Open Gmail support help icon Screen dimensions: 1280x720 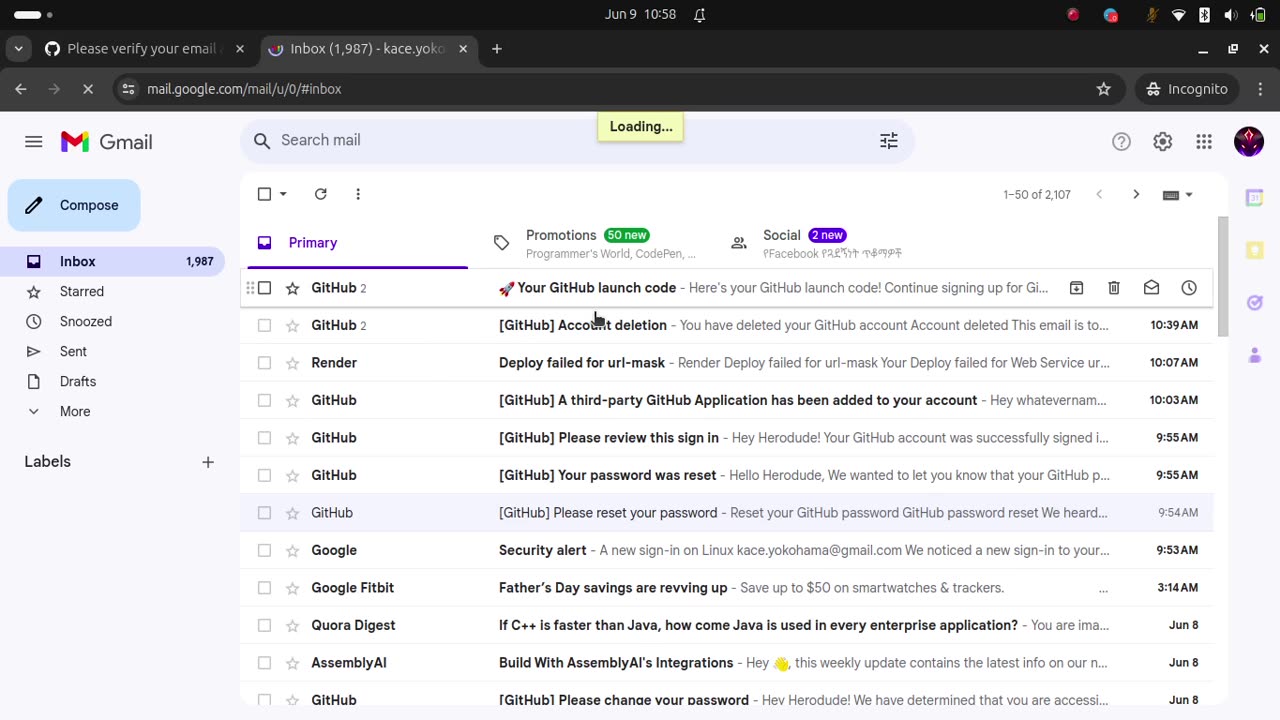click(x=1121, y=142)
